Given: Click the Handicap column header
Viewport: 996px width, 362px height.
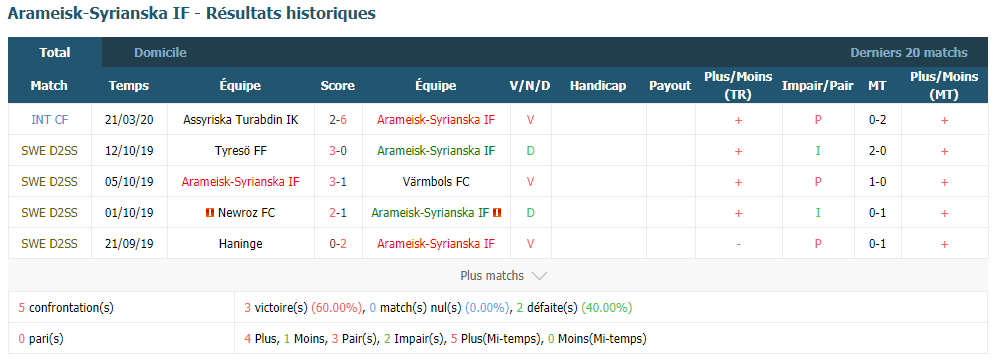Looking at the screenshot, I should point(598,86).
